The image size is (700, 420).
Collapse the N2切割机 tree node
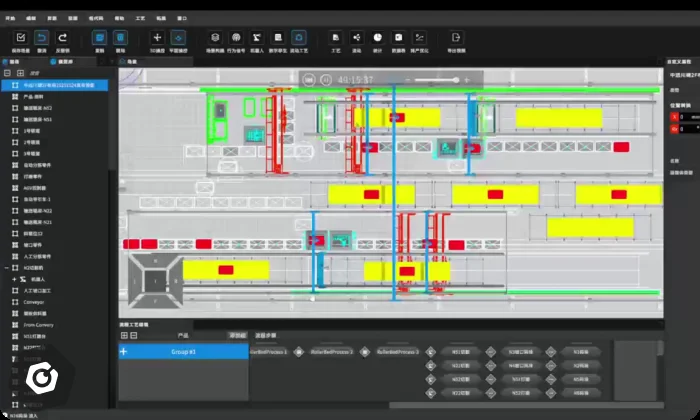[x=6, y=268]
